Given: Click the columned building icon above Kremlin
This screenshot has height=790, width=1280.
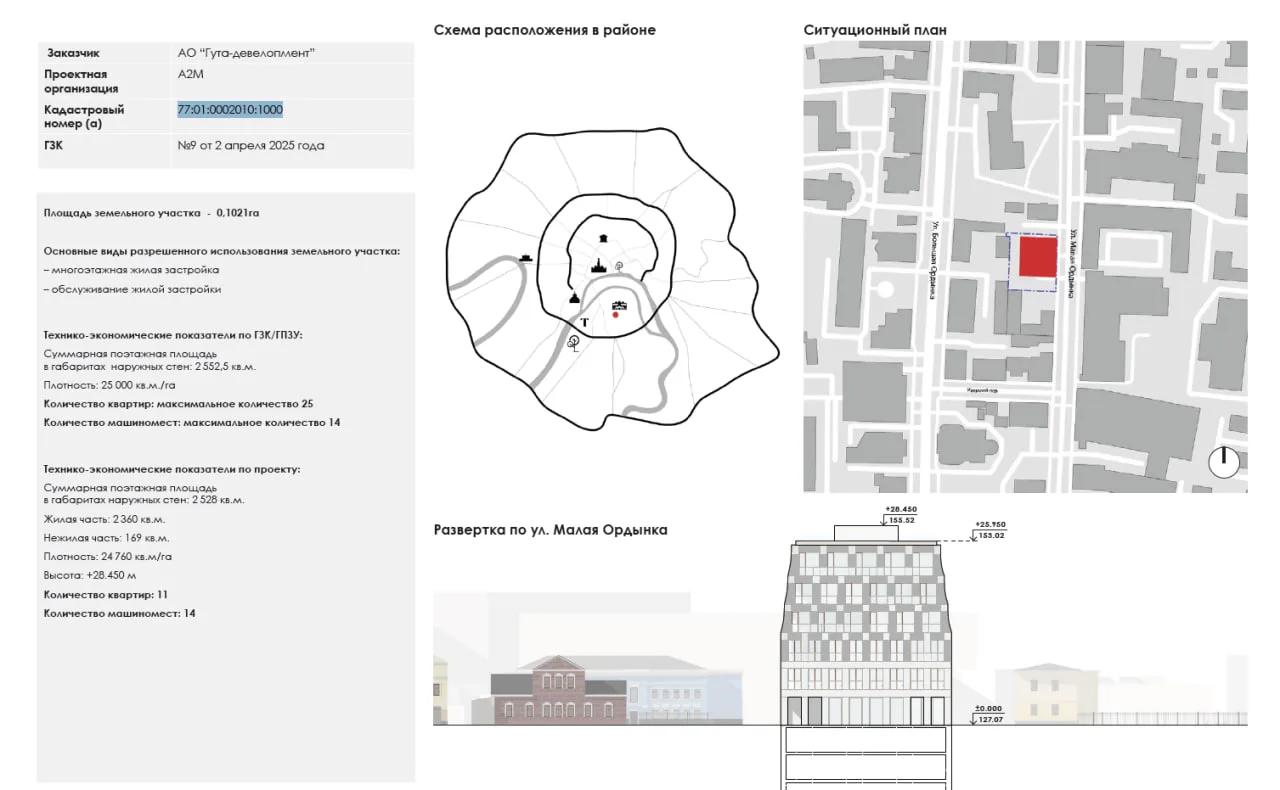Looking at the screenshot, I should click(603, 238).
